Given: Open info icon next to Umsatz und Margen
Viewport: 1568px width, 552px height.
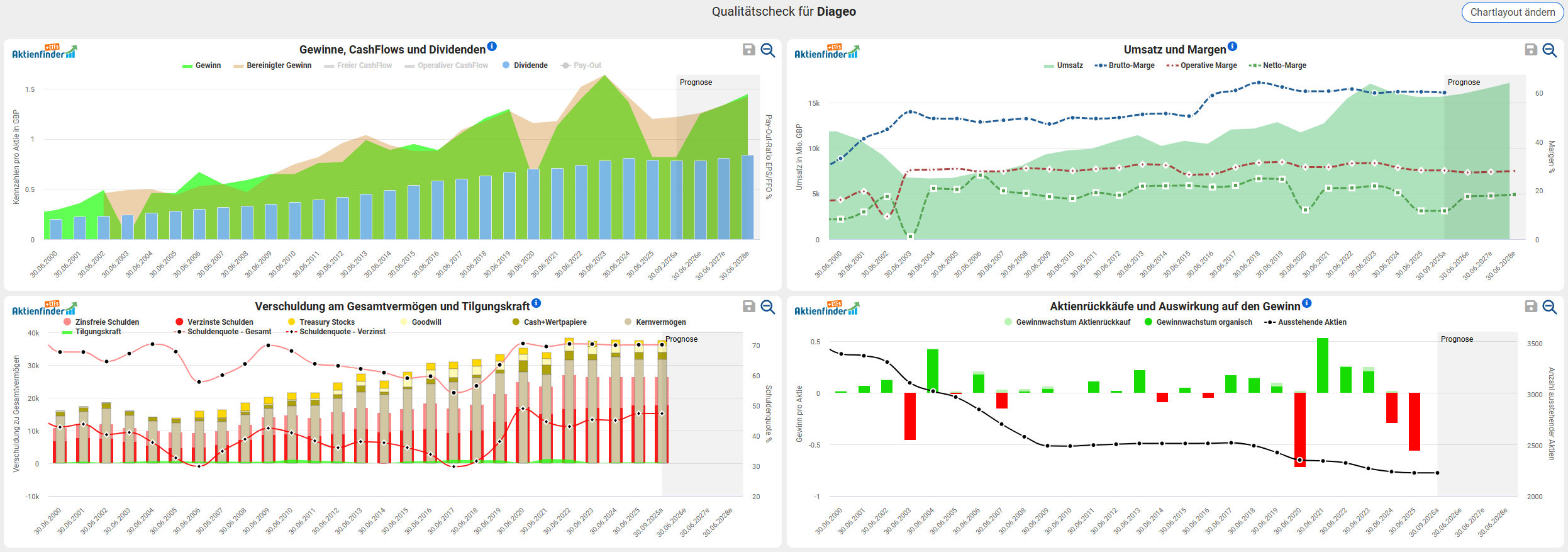Looking at the screenshot, I should pyautogui.click(x=1232, y=46).
